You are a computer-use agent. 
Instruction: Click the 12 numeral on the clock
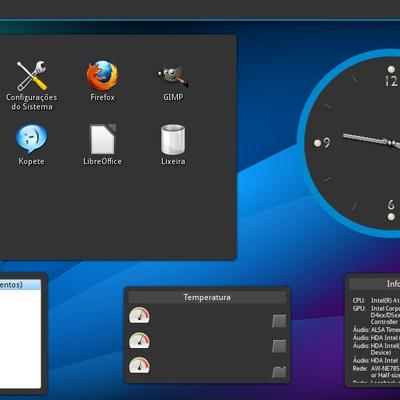tap(391, 81)
